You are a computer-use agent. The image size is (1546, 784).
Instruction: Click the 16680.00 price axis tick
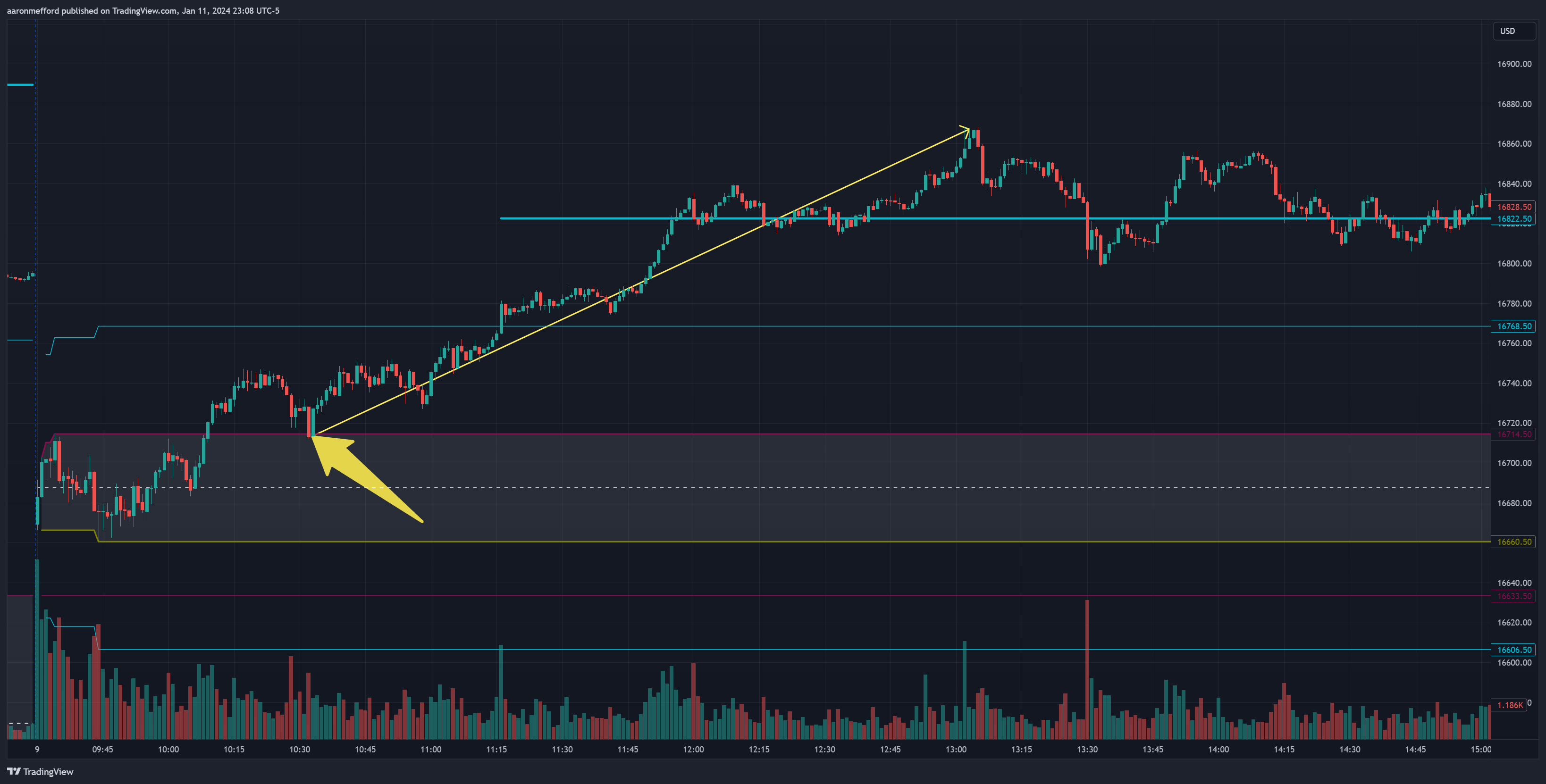pyautogui.click(x=1514, y=503)
